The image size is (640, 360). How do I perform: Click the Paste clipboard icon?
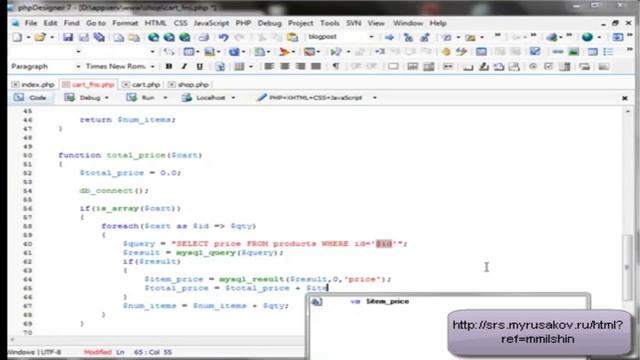(x=292, y=37)
